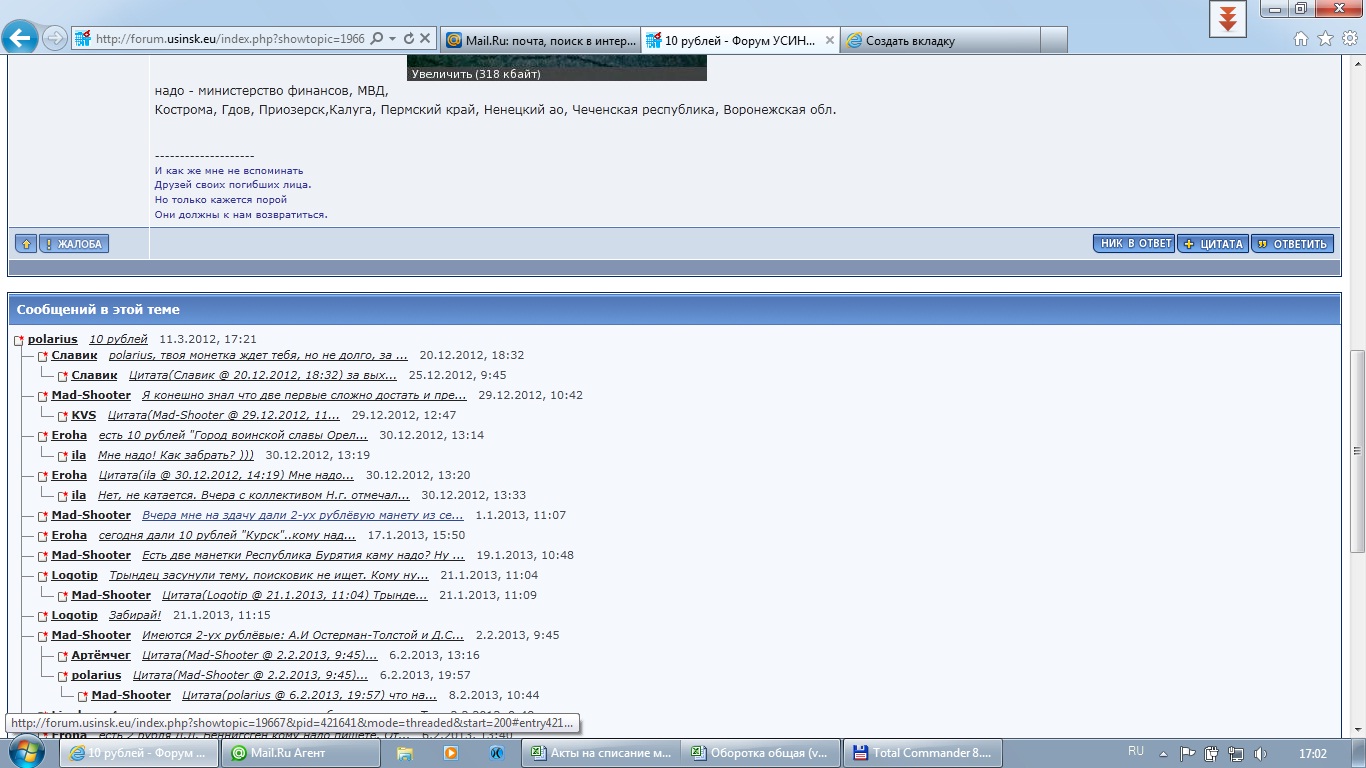Open the browser Home page icon
This screenshot has width=1366, height=768.
(x=1301, y=39)
